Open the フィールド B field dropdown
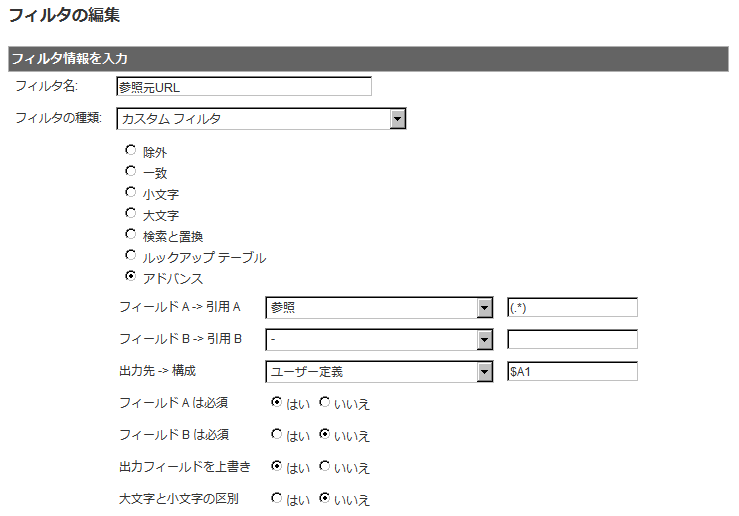 [x=379, y=340]
